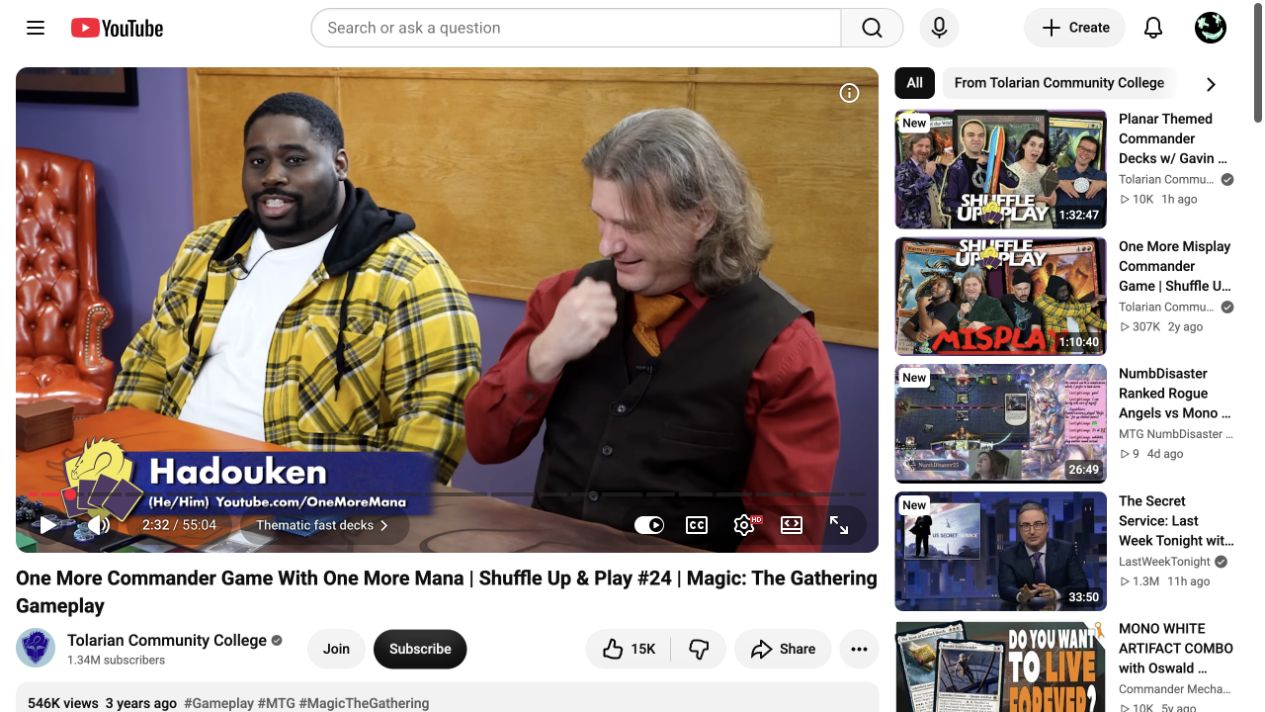Go to YouTube home via logo
This screenshot has height=712, width=1265.
[117, 28]
